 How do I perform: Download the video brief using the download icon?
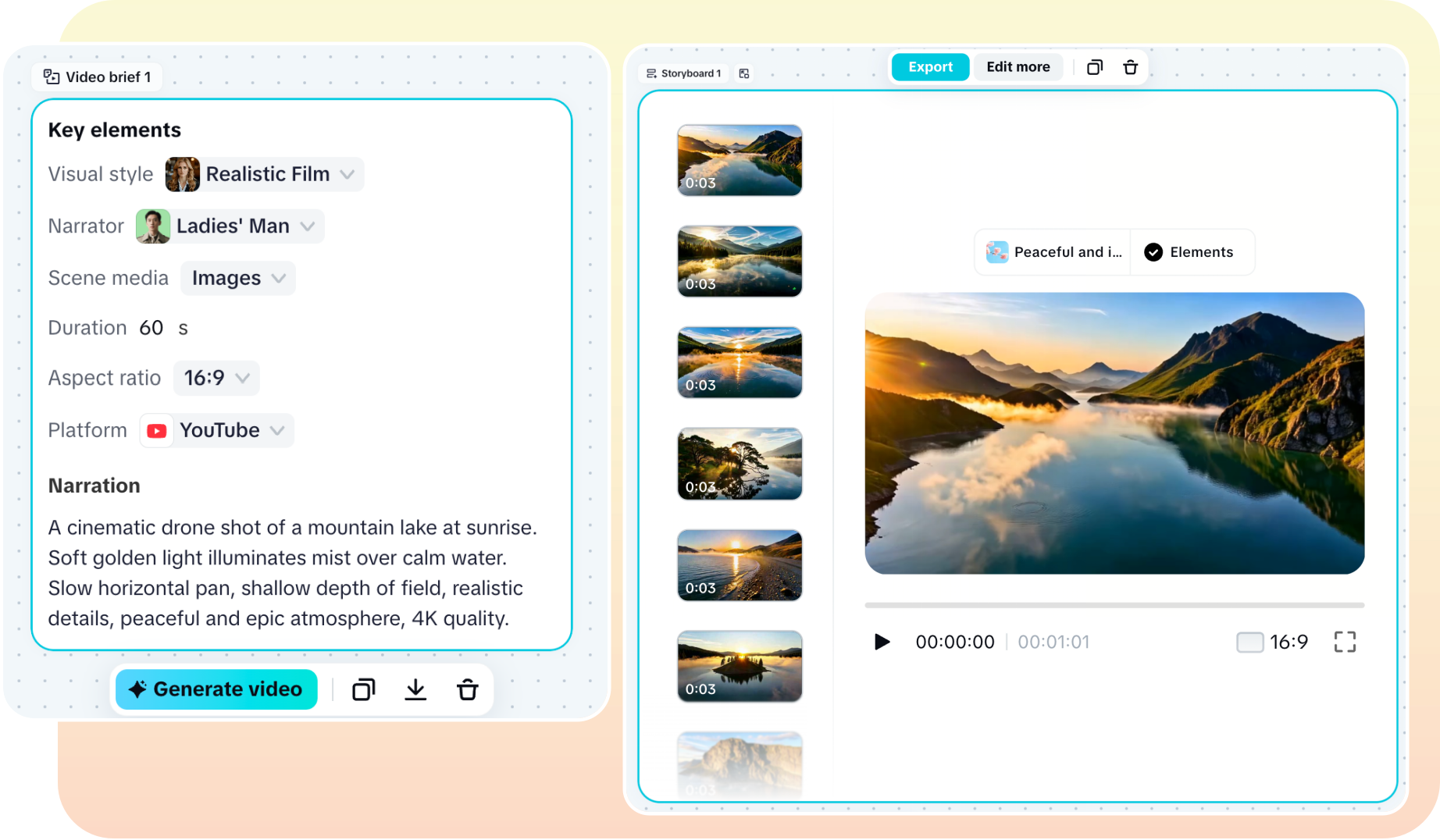click(x=415, y=689)
